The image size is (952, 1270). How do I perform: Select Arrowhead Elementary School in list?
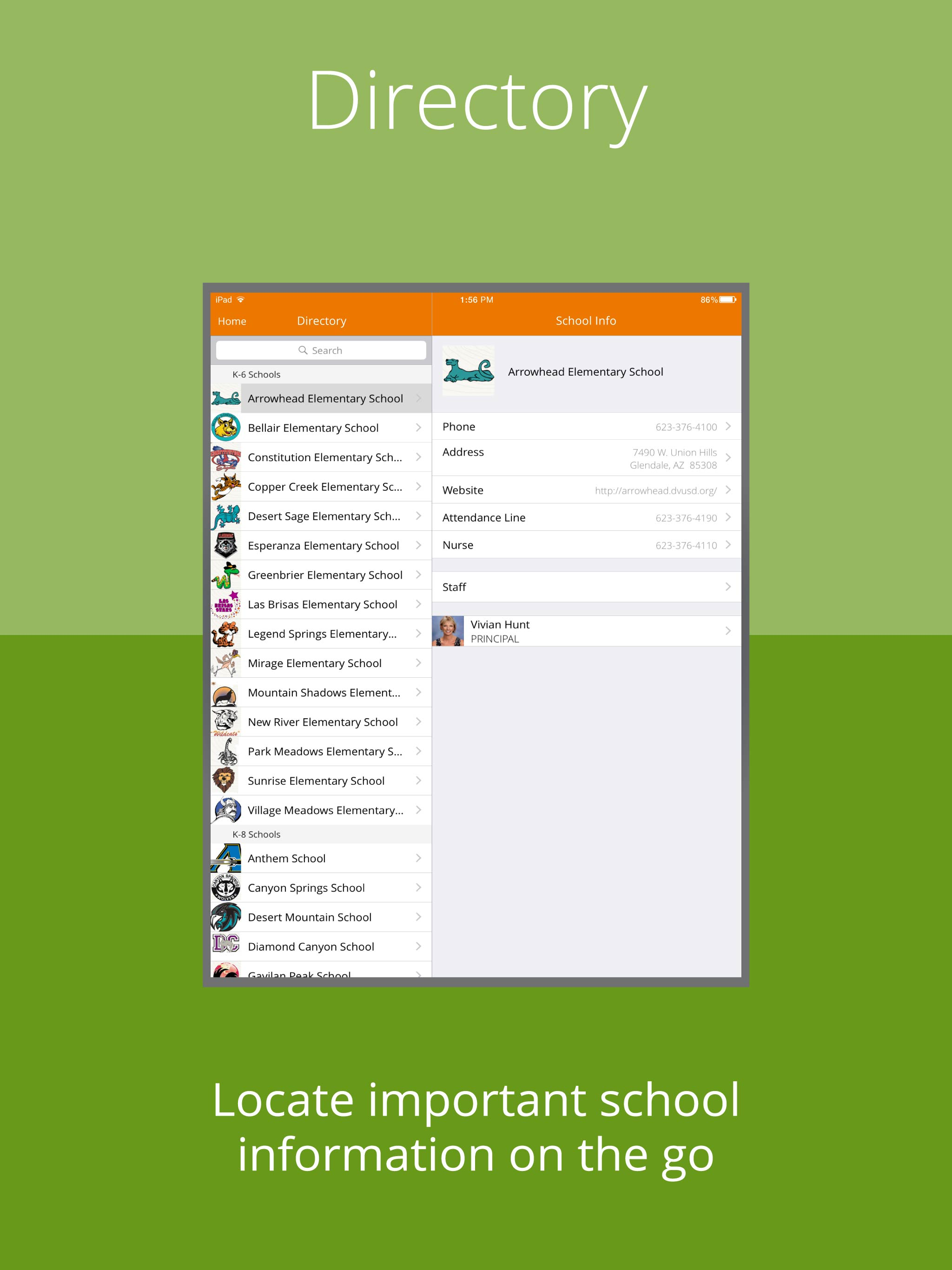322,398
